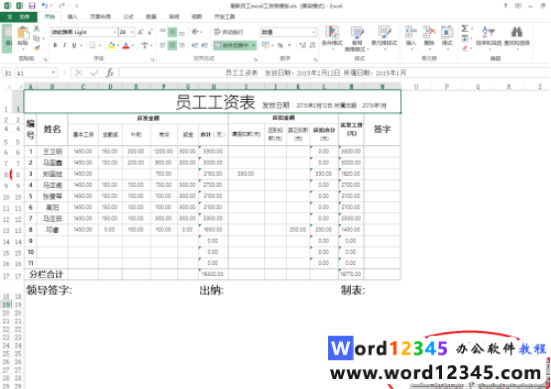Toggle Center horizontal alignment
Image resolution: width=551 pixels, height=389 pixels.
tap(172, 45)
